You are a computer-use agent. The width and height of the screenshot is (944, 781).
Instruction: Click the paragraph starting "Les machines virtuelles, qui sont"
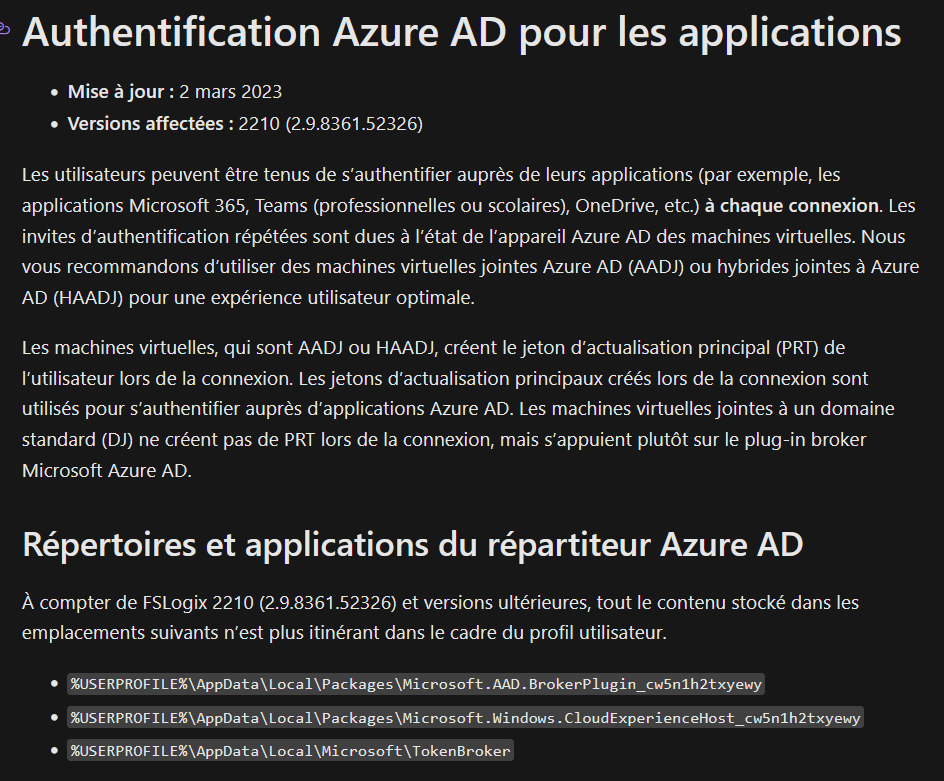(458, 409)
